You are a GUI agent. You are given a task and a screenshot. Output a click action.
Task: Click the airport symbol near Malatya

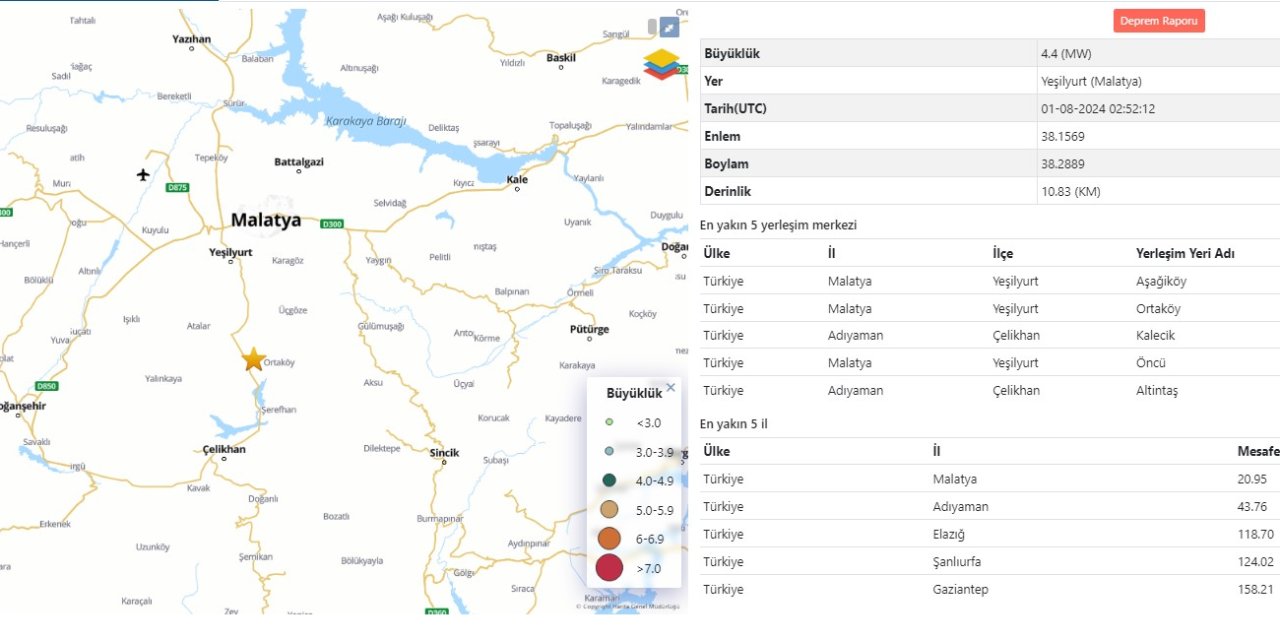[142, 174]
